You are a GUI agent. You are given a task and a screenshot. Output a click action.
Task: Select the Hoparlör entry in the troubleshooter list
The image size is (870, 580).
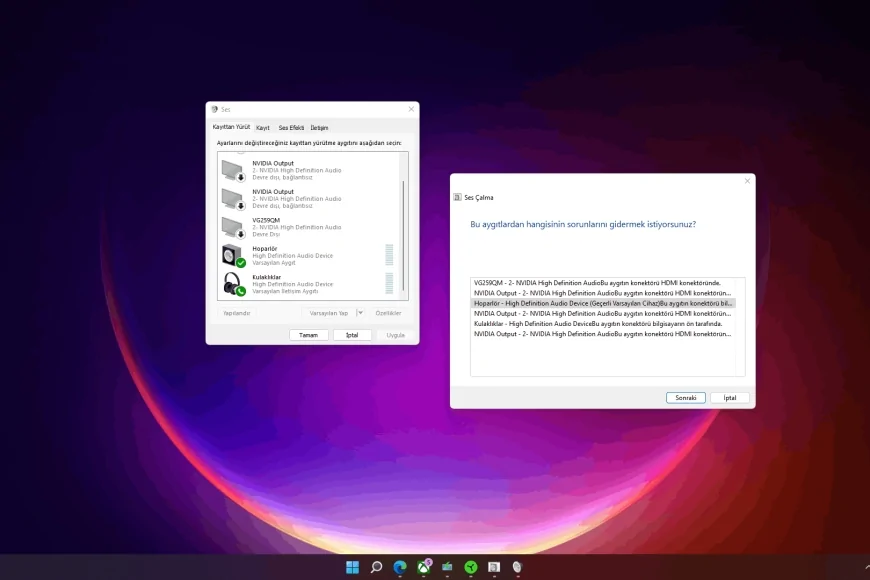tap(600, 303)
